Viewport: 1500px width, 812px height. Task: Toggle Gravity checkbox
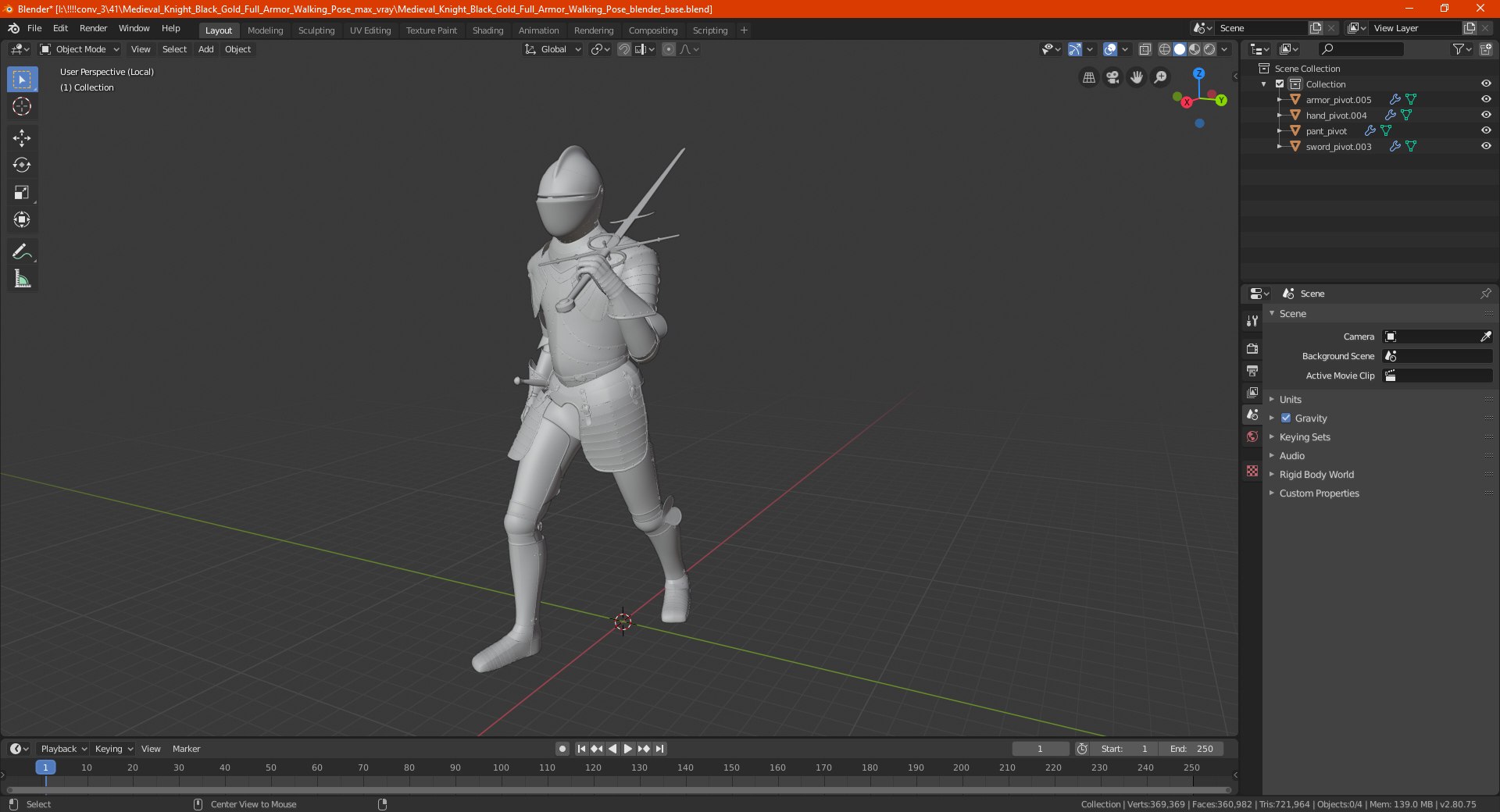pyautogui.click(x=1286, y=418)
